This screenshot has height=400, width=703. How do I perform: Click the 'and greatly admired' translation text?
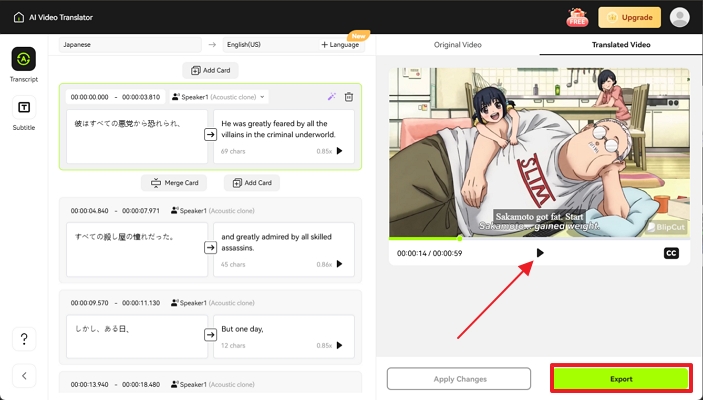277,242
